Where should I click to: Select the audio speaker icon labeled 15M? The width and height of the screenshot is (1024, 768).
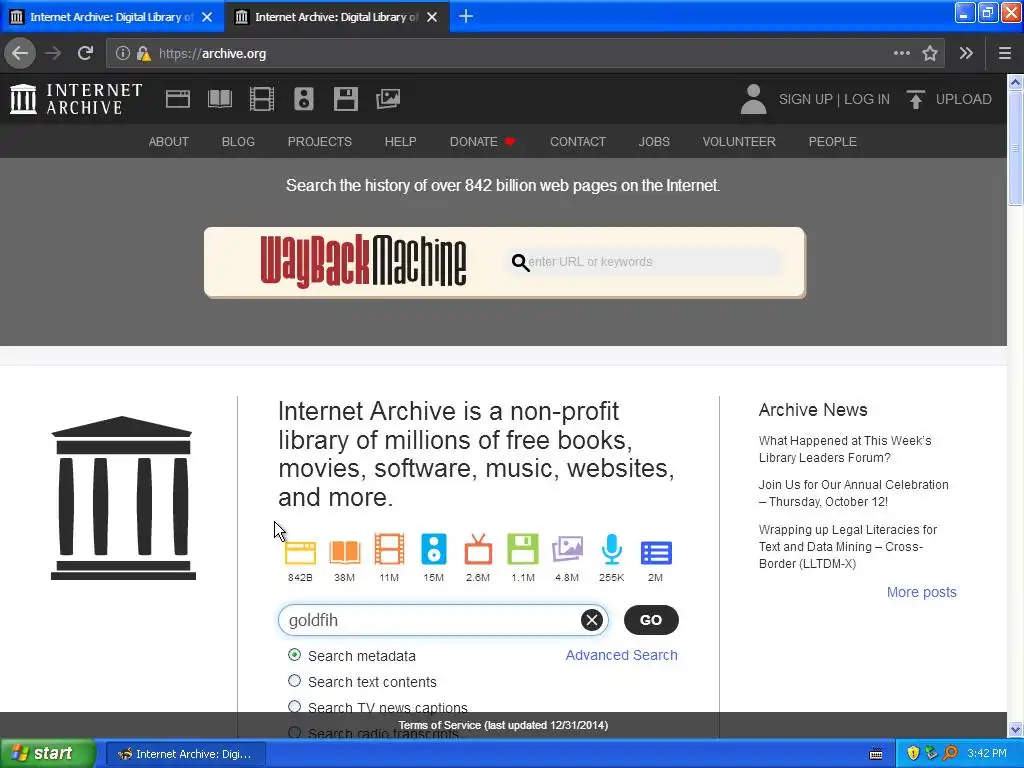coord(434,549)
